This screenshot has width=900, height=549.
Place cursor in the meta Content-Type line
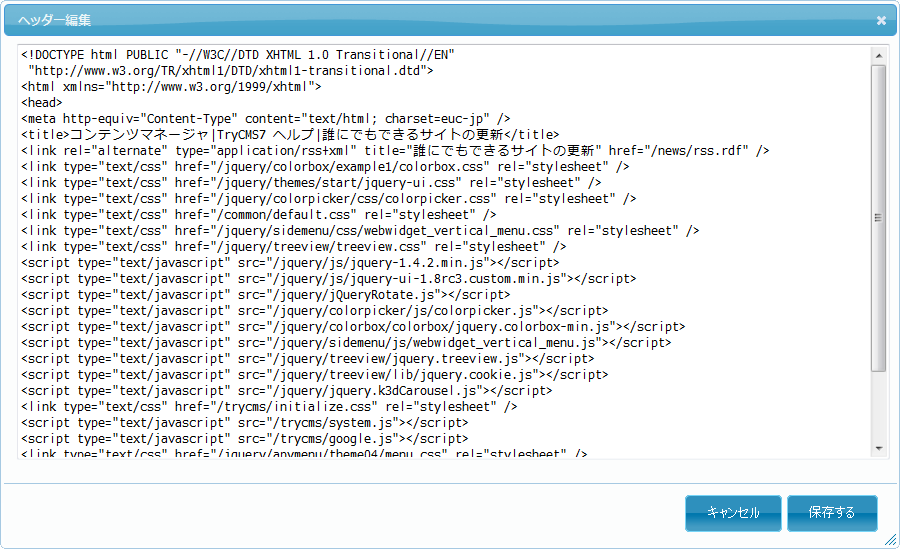265,119
